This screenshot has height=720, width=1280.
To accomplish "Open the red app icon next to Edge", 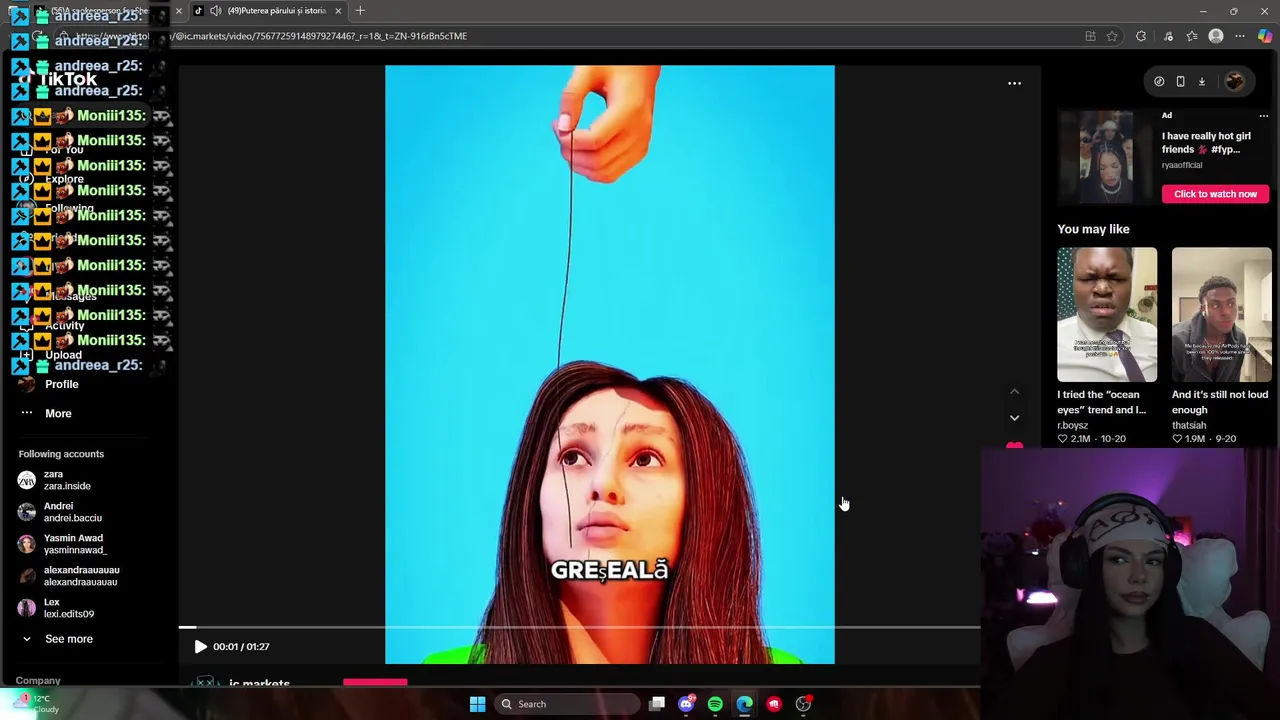I will pyautogui.click(x=774, y=704).
